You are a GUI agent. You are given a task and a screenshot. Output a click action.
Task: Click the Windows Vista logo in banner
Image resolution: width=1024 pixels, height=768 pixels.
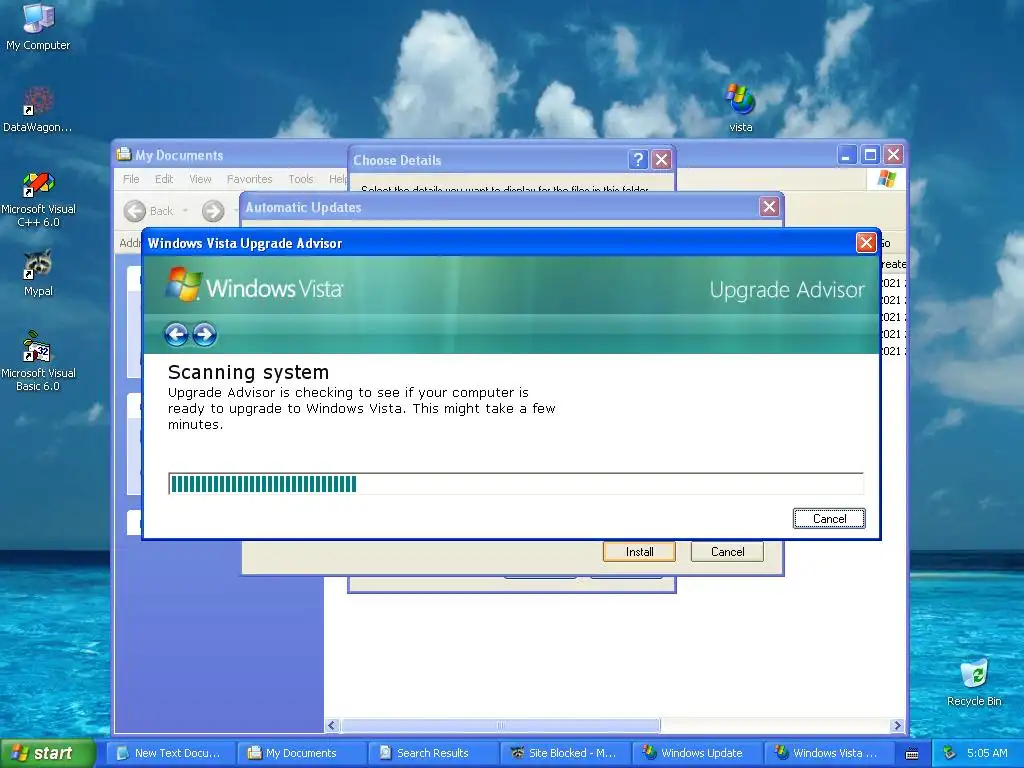(x=254, y=285)
